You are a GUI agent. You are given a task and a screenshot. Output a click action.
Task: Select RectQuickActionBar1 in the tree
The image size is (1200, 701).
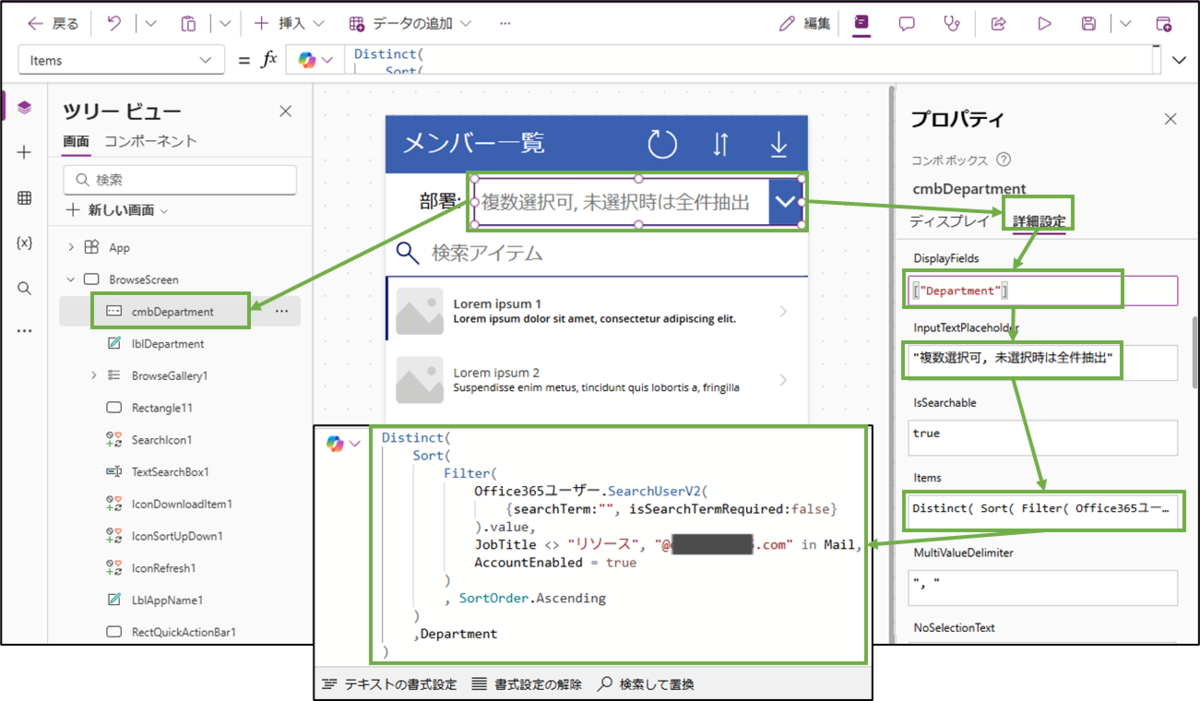[183, 631]
